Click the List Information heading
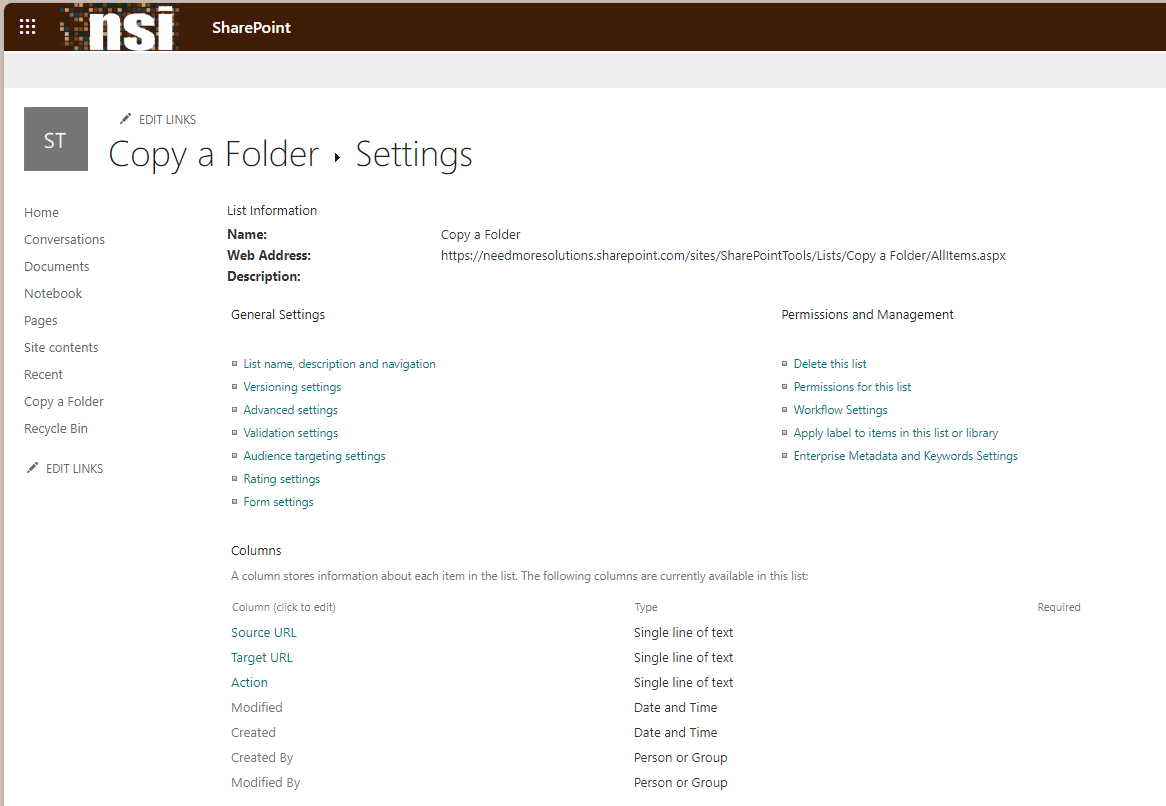 click(271, 210)
